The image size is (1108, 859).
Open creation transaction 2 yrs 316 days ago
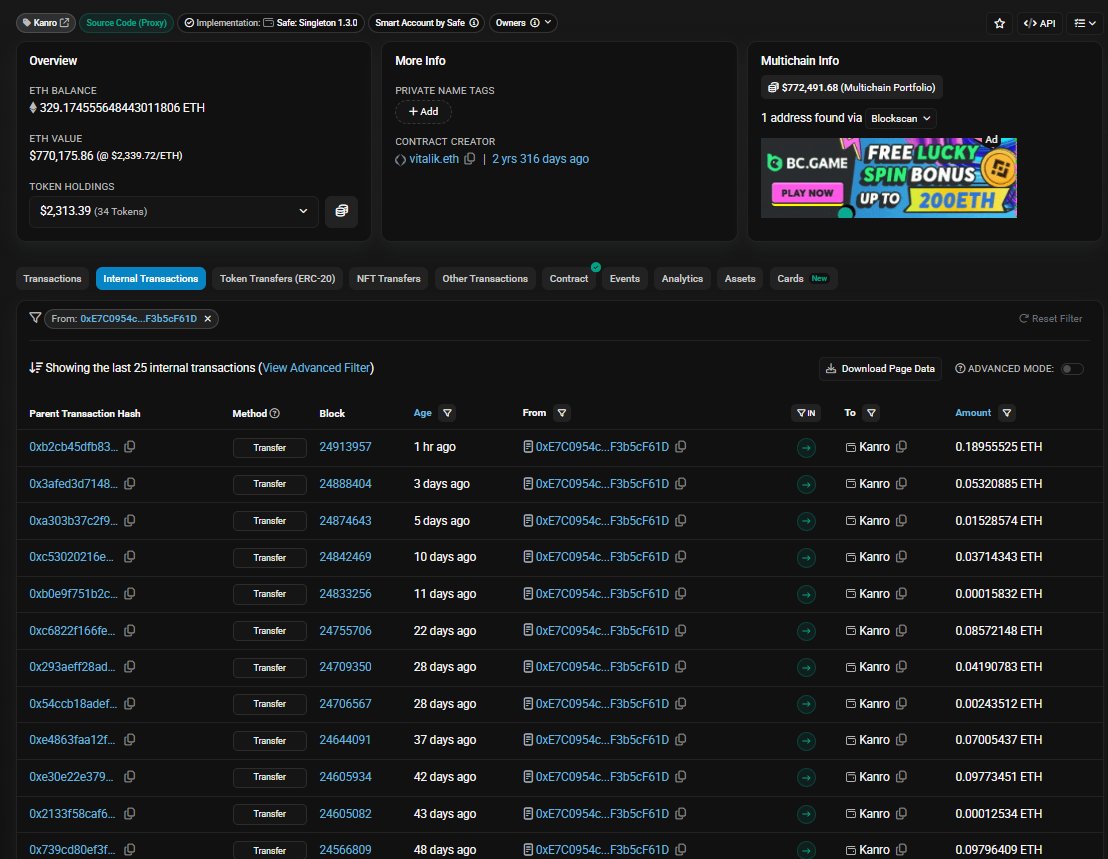pyautogui.click(x=541, y=159)
